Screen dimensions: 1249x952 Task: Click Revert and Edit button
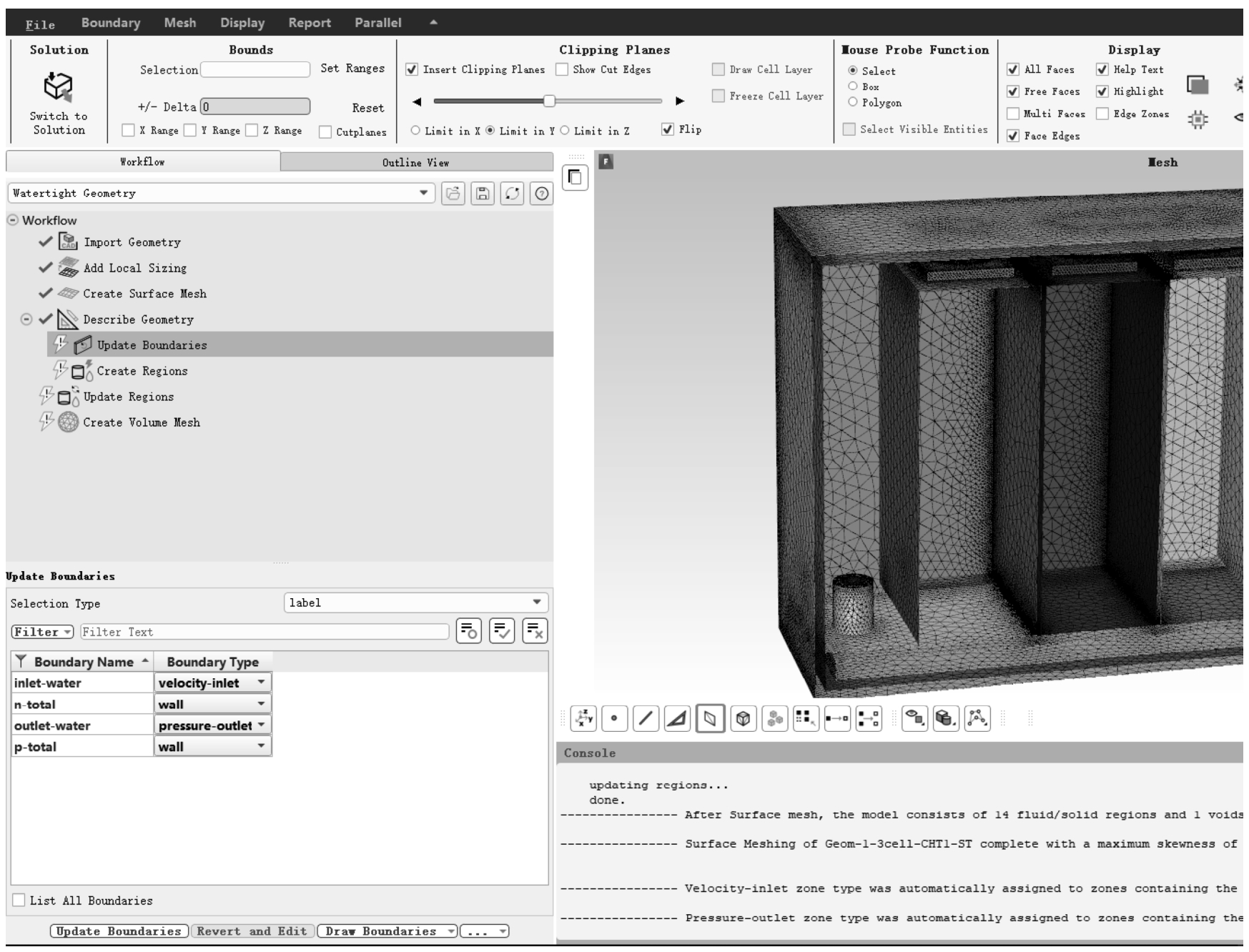(x=252, y=931)
